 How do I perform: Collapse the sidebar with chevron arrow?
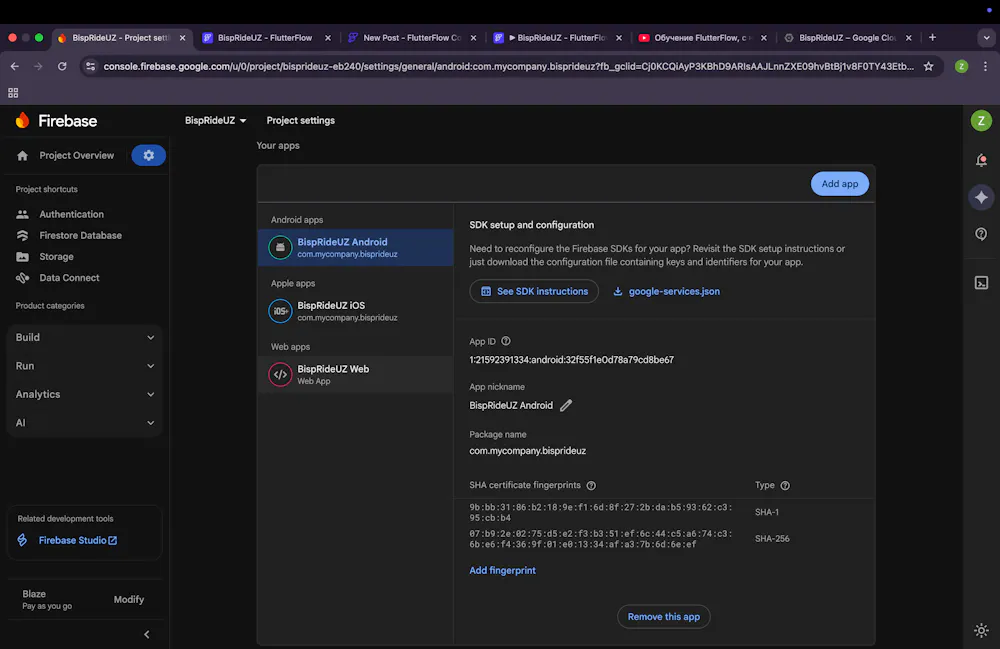[x=147, y=634]
